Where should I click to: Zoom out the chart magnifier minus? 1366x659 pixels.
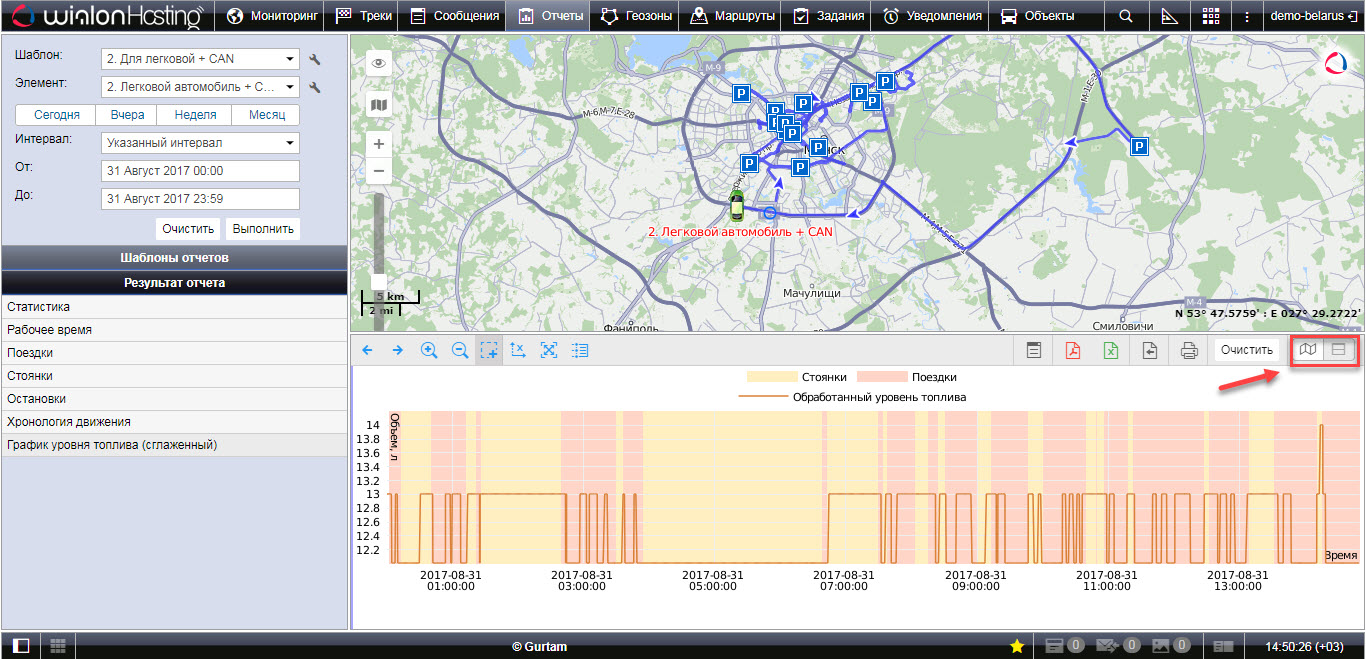pyautogui.click(x=460, y=350)
